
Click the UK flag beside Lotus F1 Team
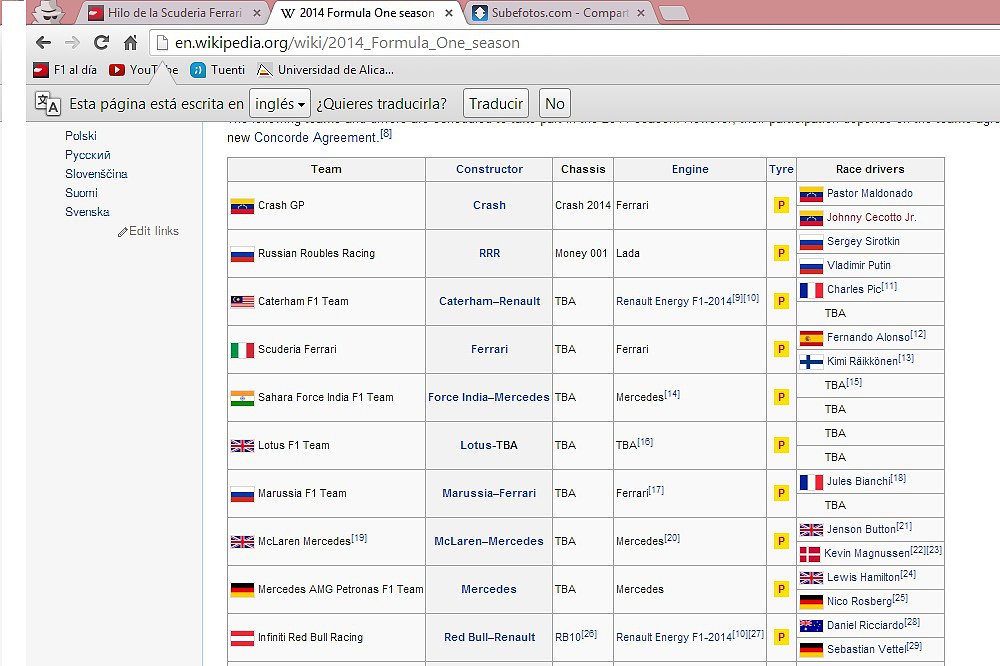pos(242,445)
